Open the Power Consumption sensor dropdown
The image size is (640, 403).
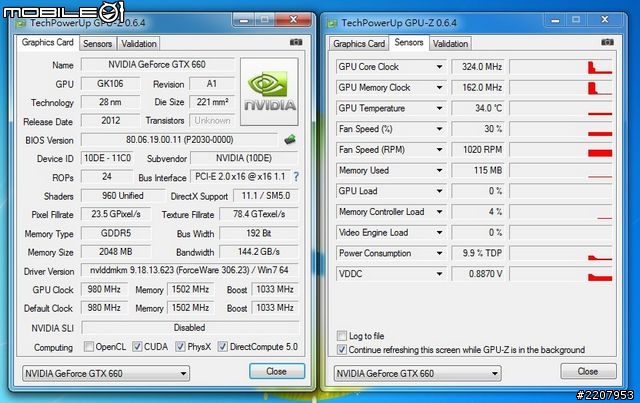click(x=439, y=253)
